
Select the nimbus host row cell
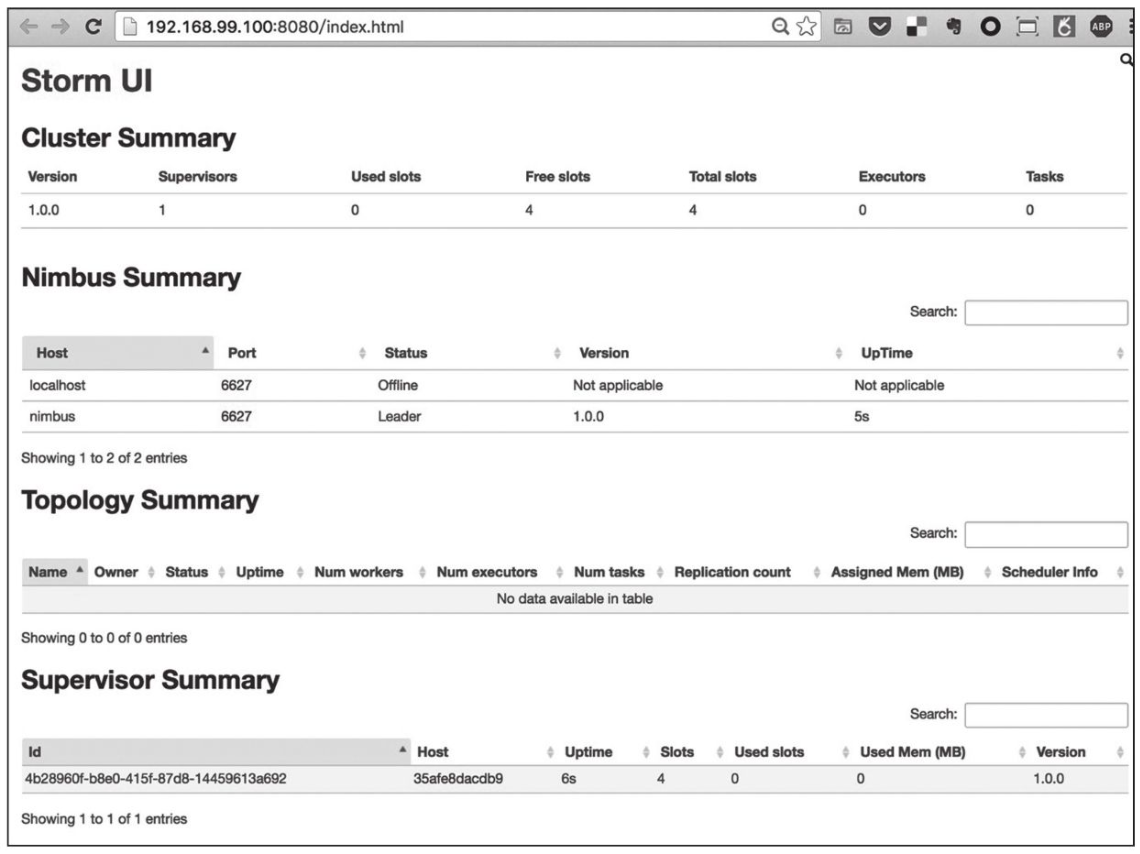click(52, 416)
